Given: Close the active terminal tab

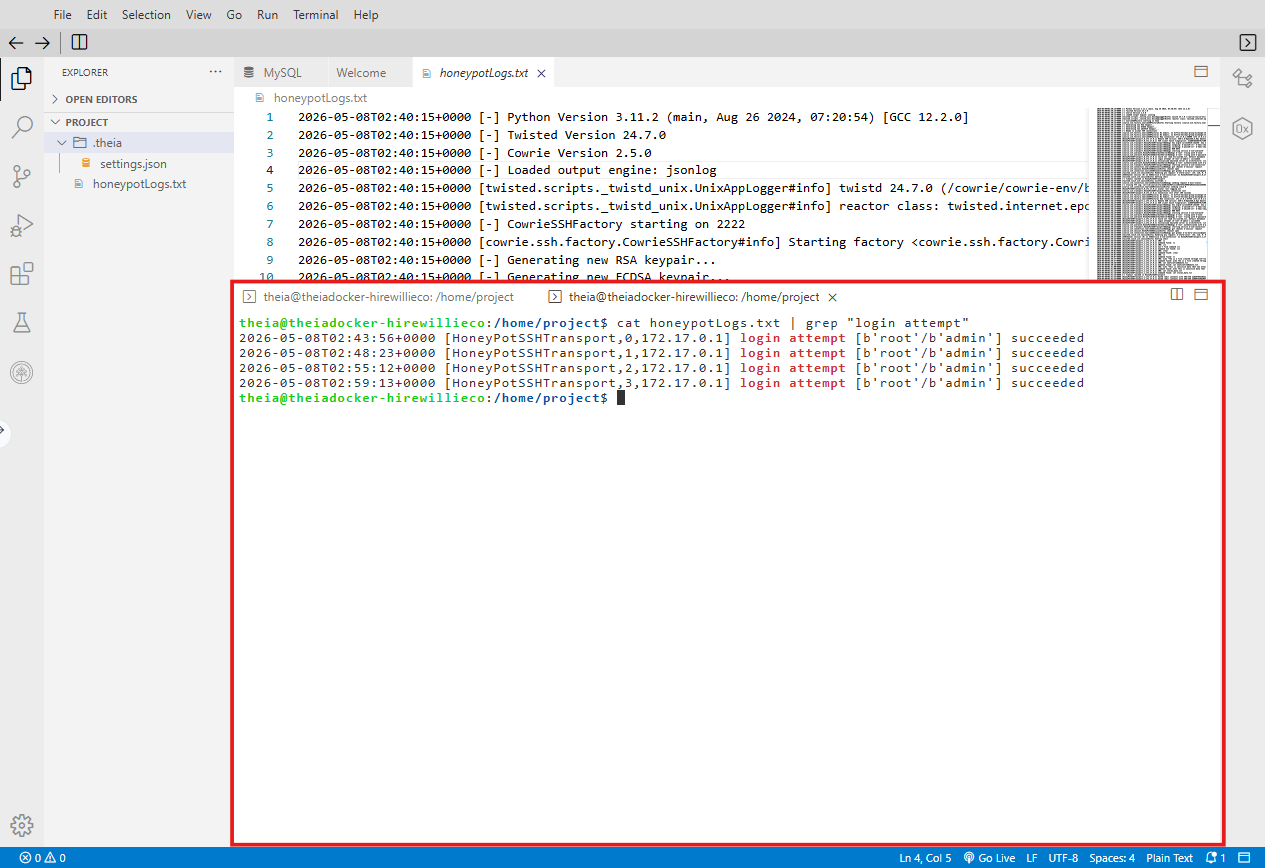Looking at the screenshot, I should coord(832,297).
